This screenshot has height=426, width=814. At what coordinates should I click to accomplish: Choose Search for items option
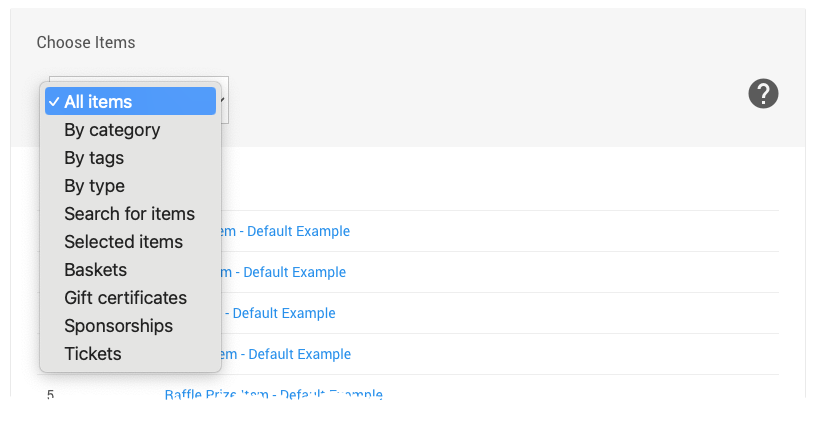129,214
